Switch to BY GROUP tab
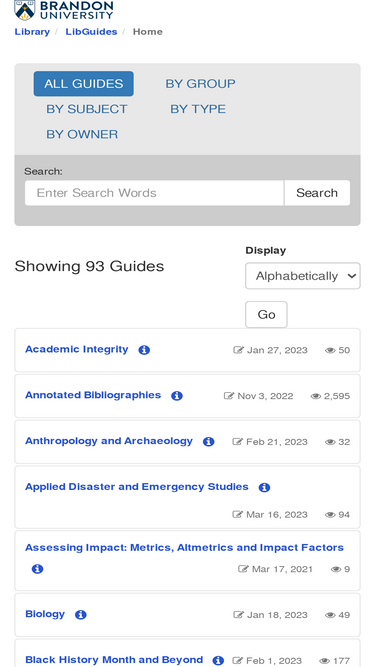This screenshot has width=375, height=667. pos(200,84)
